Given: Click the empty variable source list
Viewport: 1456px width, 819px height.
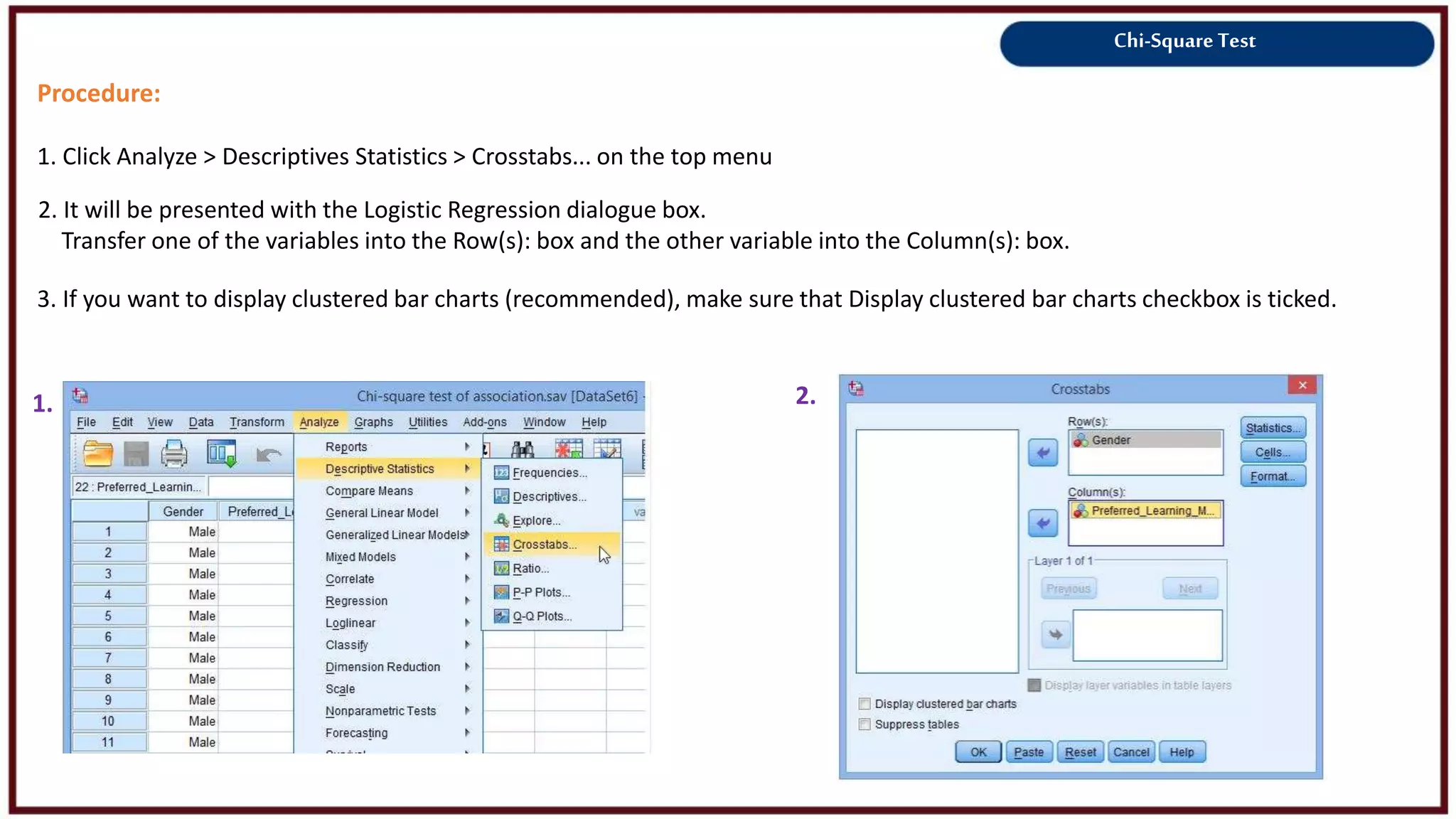Looking at the screenshot, I should point(937,551).
